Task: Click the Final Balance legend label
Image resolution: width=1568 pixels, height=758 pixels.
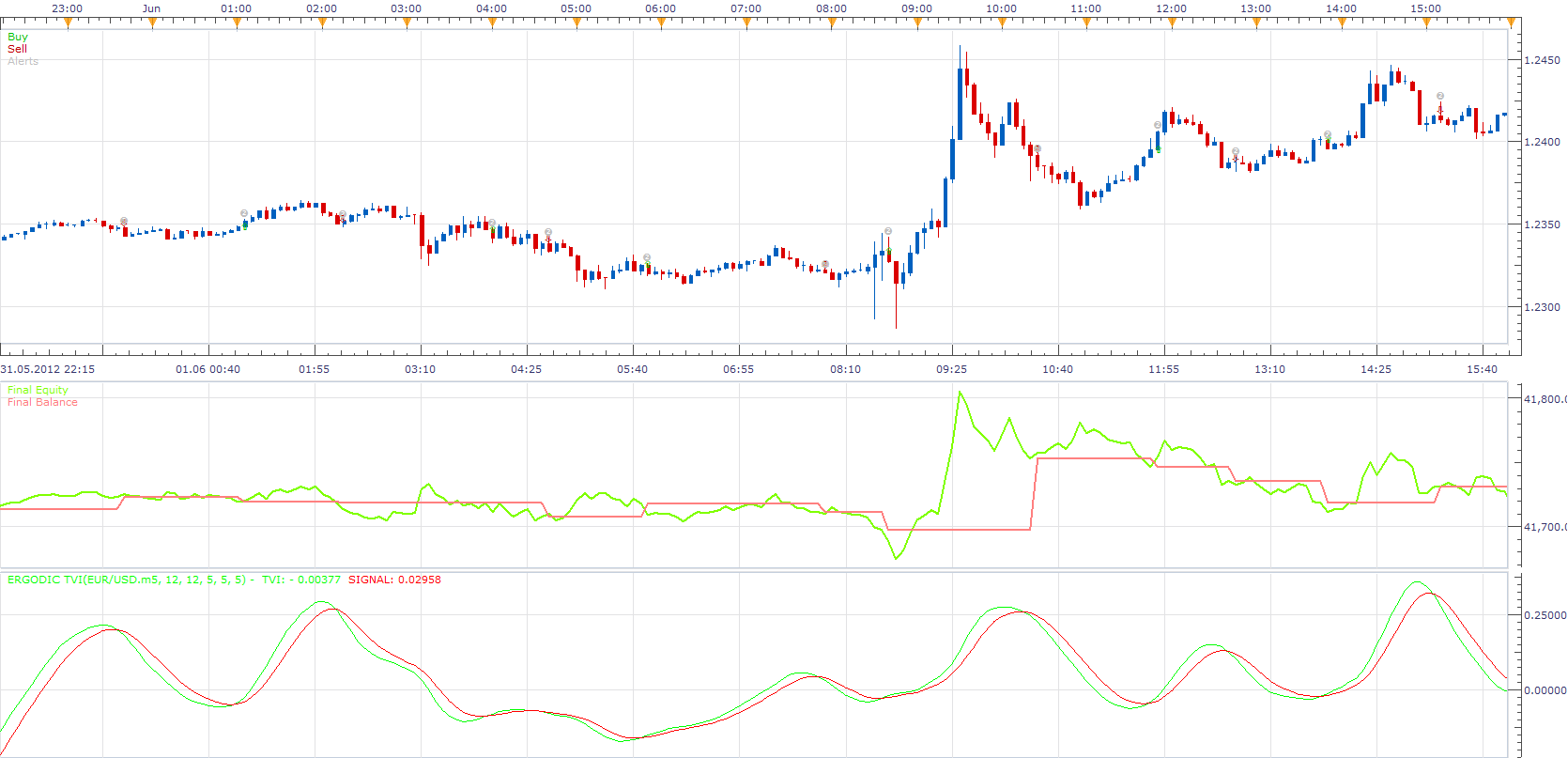Action: tap(42, 402)
